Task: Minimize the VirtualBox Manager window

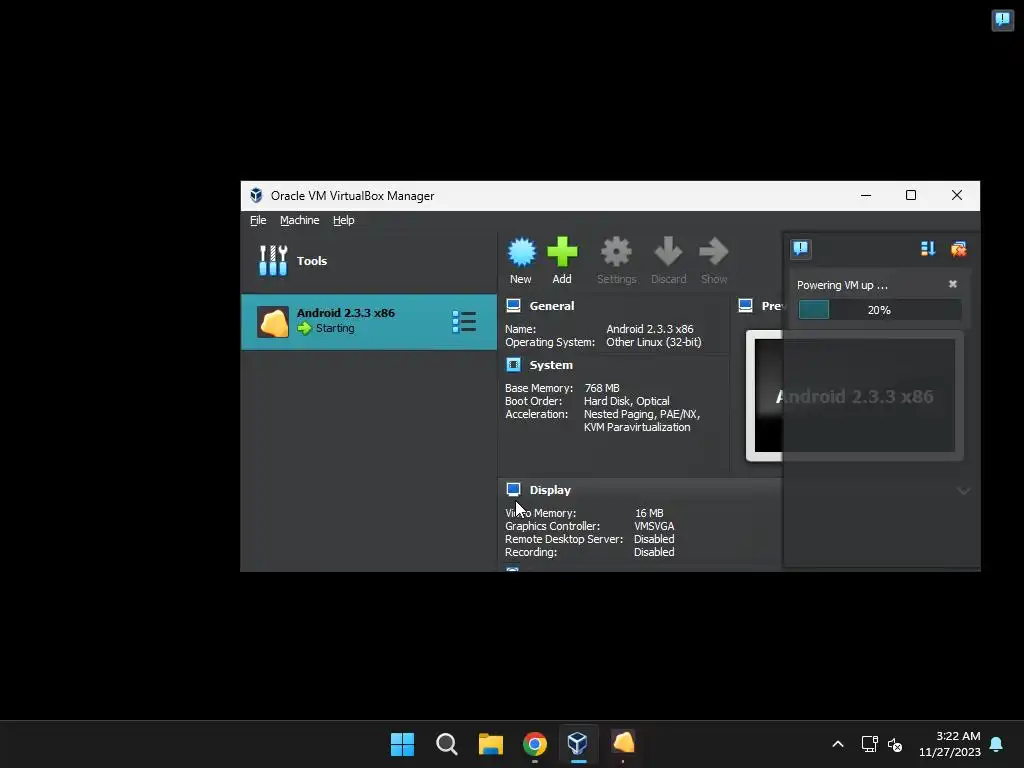Action: point(866,195)
